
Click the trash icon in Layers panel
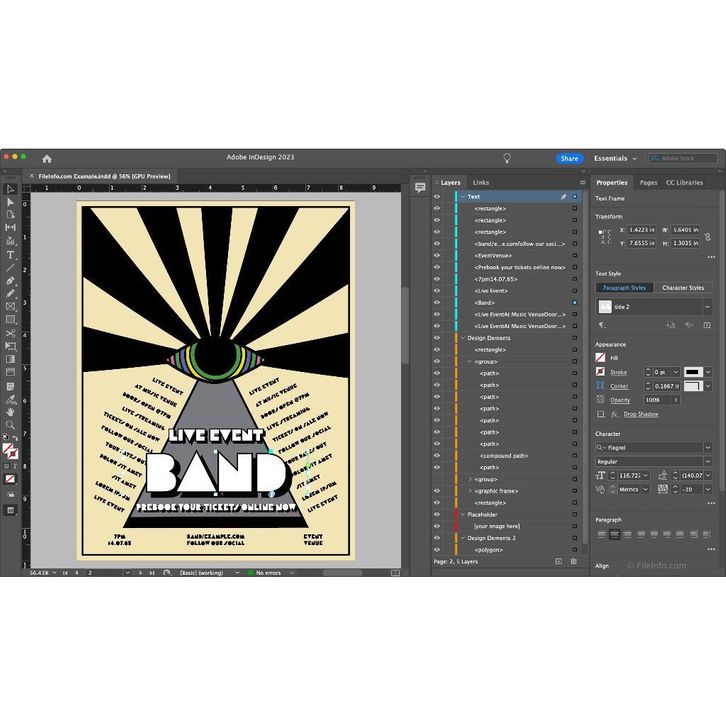pos(574,562)
